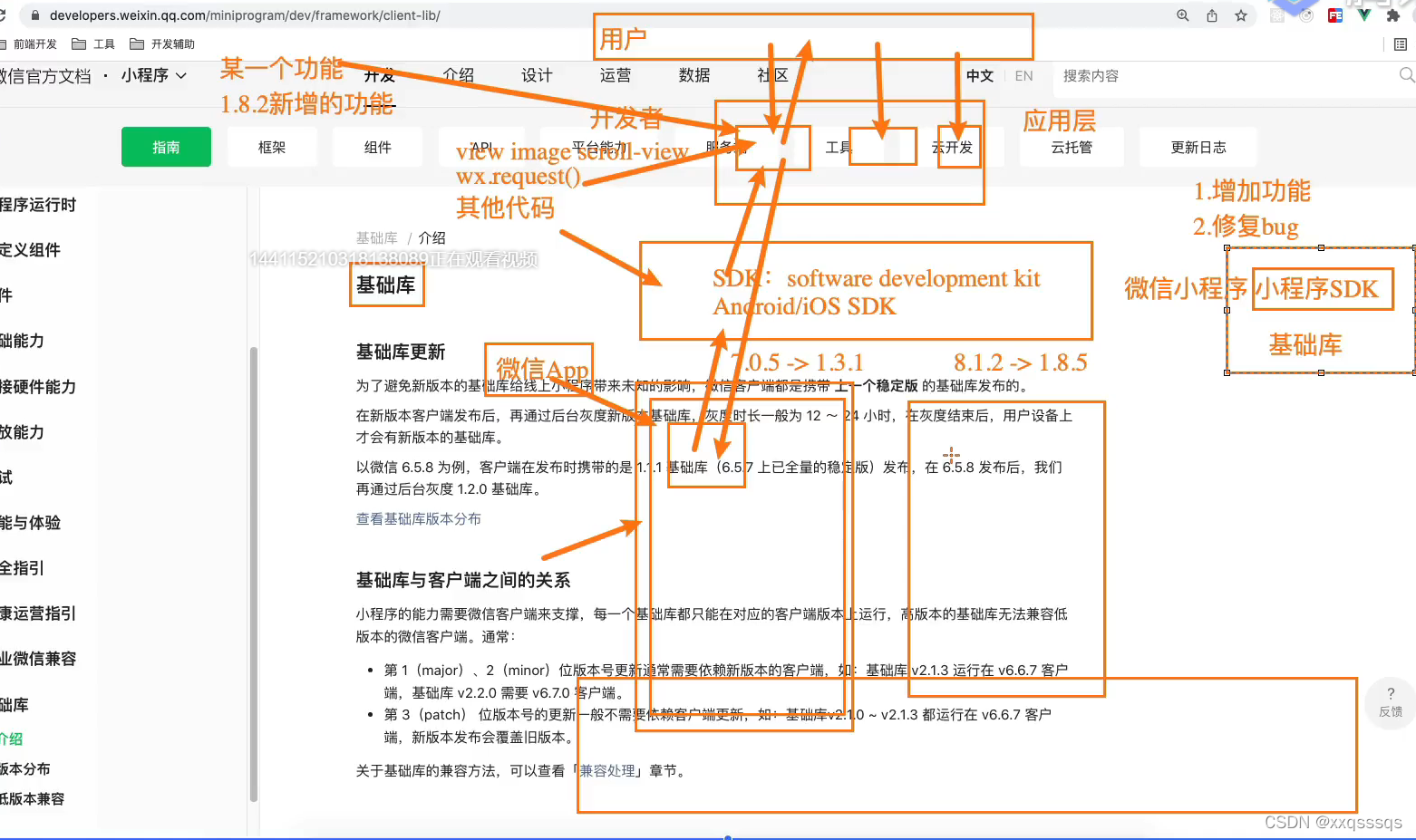
Task: Select the 数据 top navigation item
Action: coord(694,75)
